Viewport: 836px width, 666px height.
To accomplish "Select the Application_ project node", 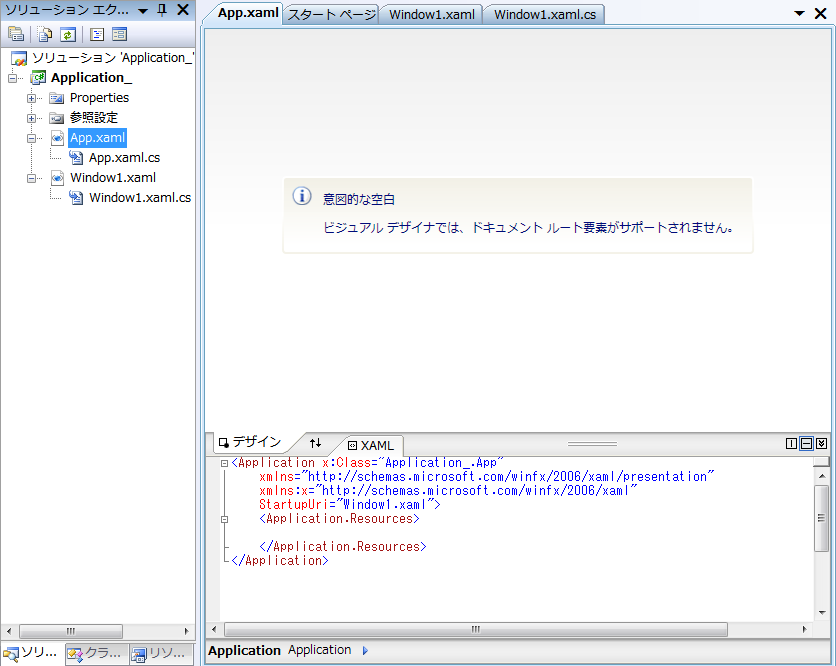I will click(91, 78).
